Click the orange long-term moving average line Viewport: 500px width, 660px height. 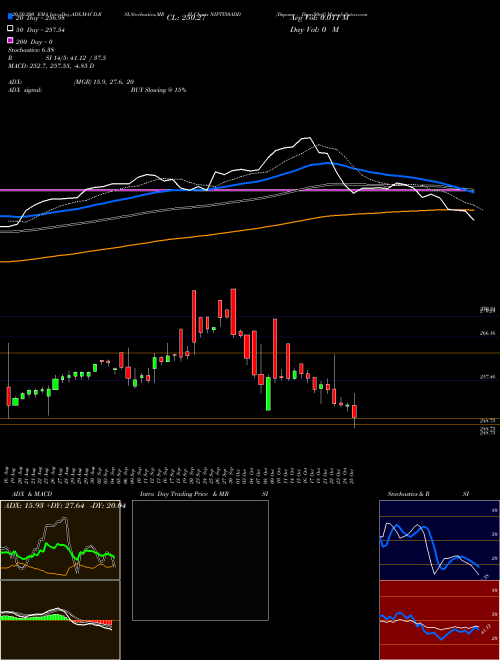[x=236, y=231]
